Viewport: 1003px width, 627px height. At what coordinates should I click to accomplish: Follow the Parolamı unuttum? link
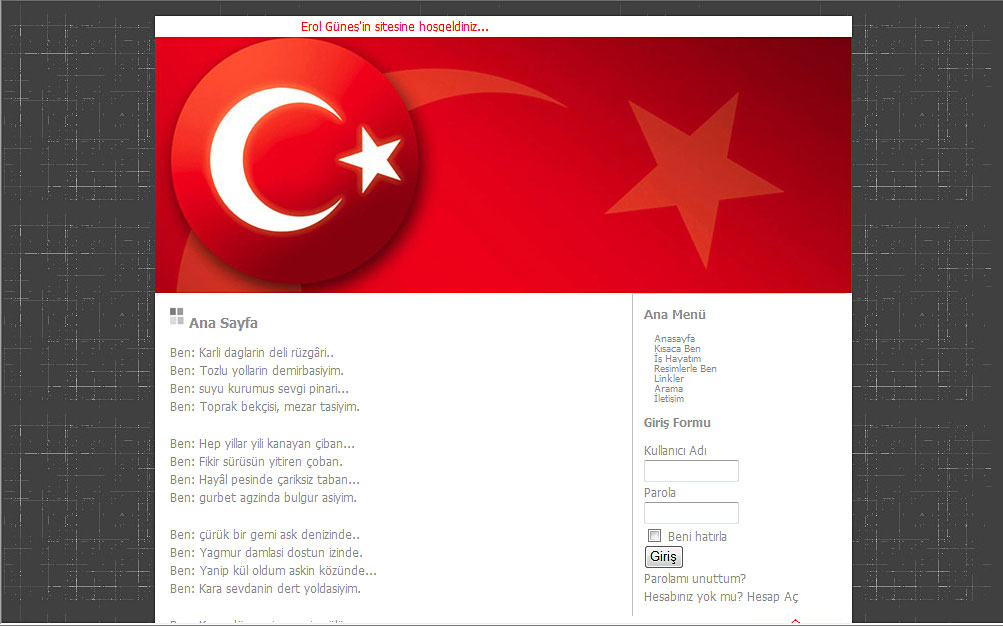coord(695,578)
